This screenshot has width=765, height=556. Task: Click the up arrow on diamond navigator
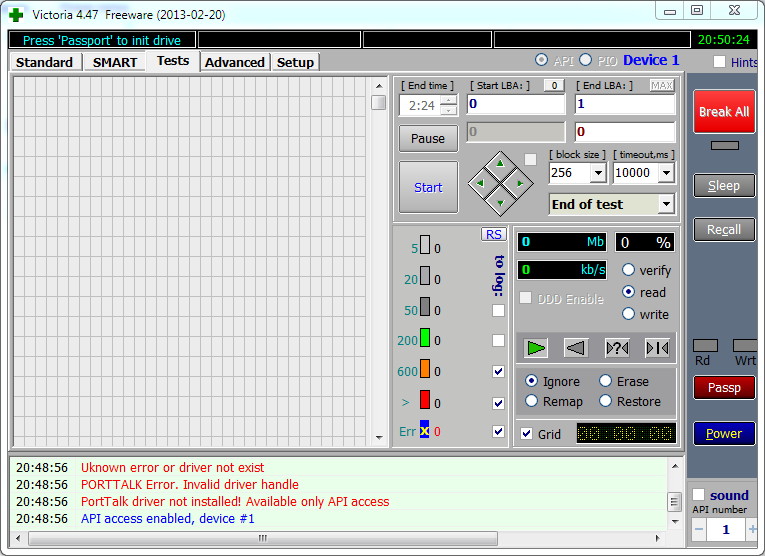[500, 164]
